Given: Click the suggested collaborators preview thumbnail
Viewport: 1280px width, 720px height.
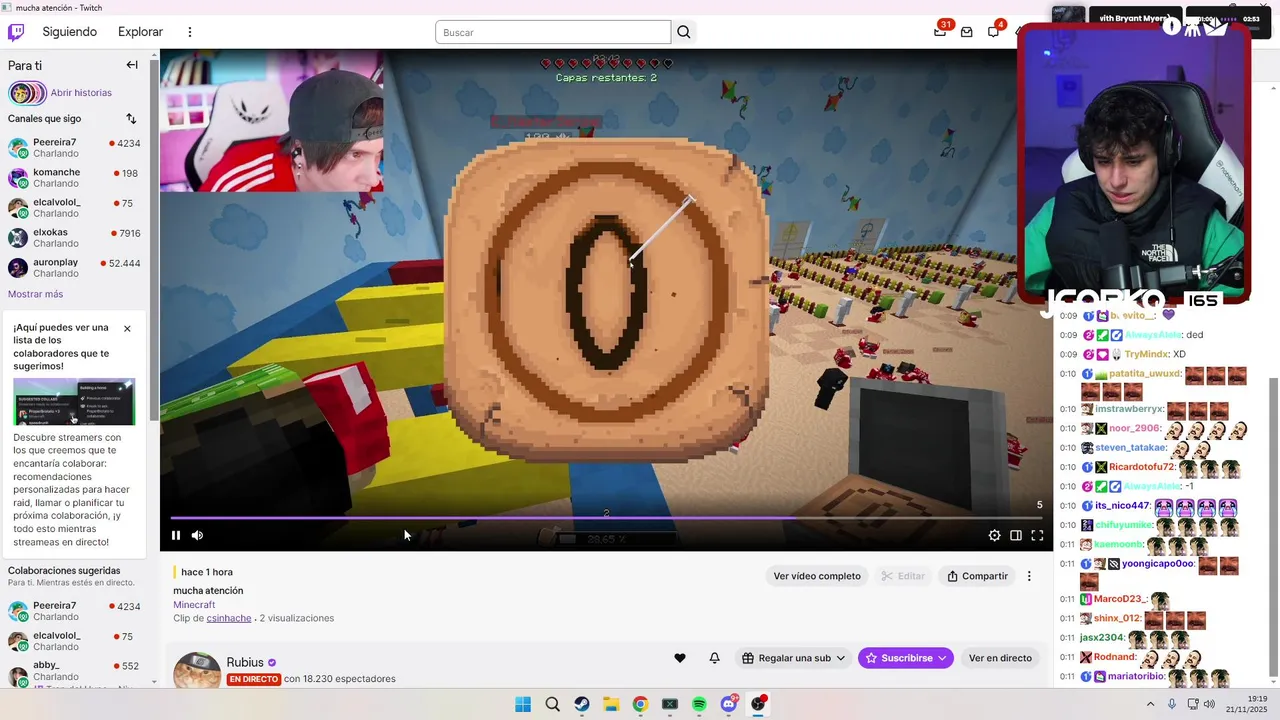Looking at the screenshot, I should pos(74,402).
